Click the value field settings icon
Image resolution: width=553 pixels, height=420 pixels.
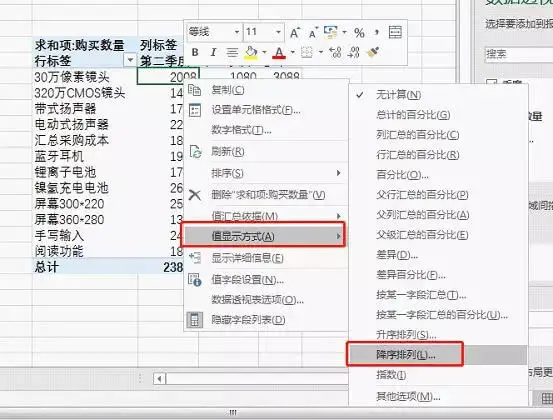pyautogui.click(x=195, y=279)
